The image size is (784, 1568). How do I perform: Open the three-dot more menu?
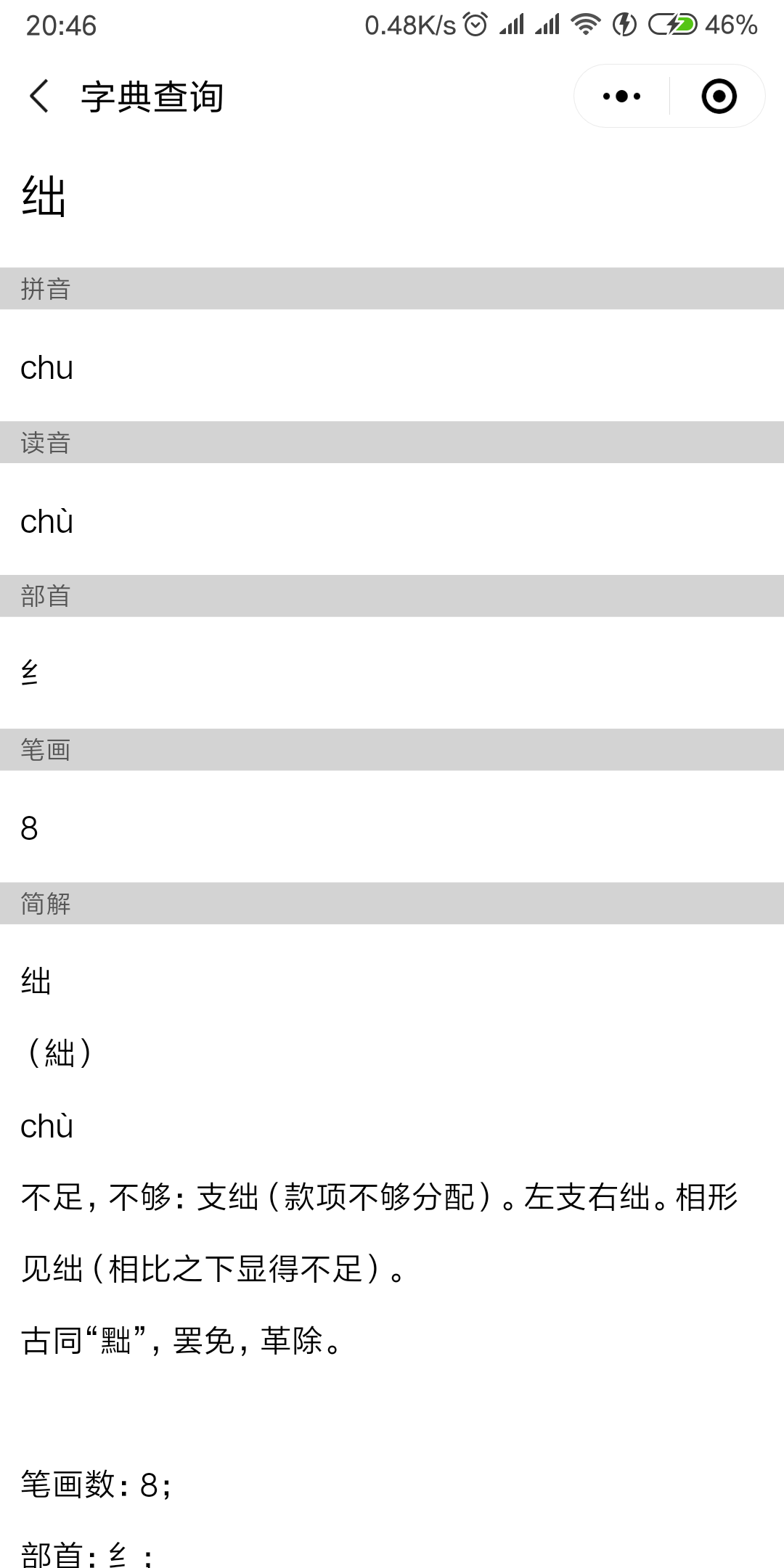pos(621,96)
